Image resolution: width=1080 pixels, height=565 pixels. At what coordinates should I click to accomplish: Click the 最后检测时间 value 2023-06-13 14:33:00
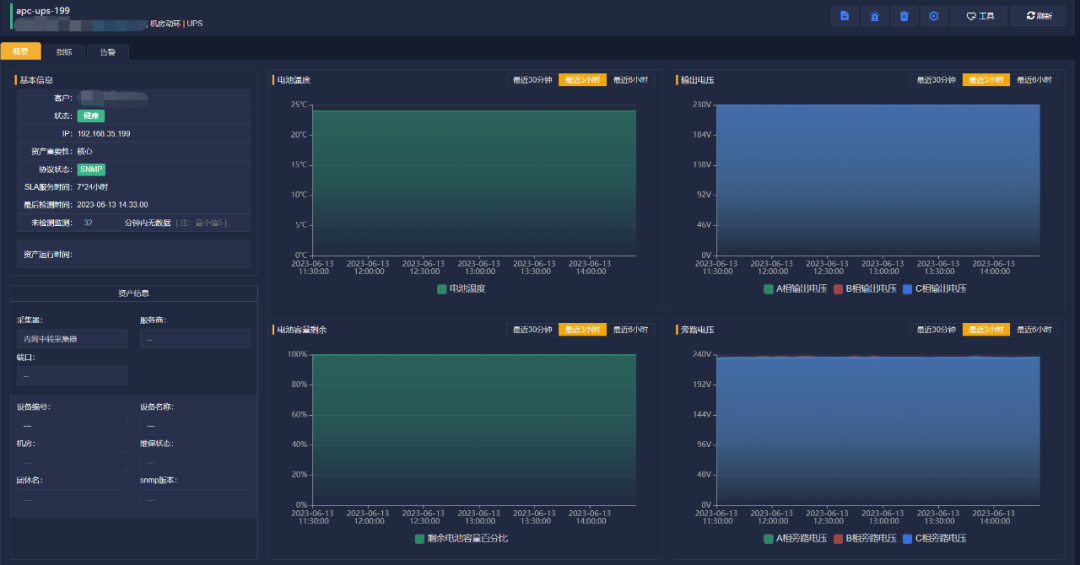[112, 205]
